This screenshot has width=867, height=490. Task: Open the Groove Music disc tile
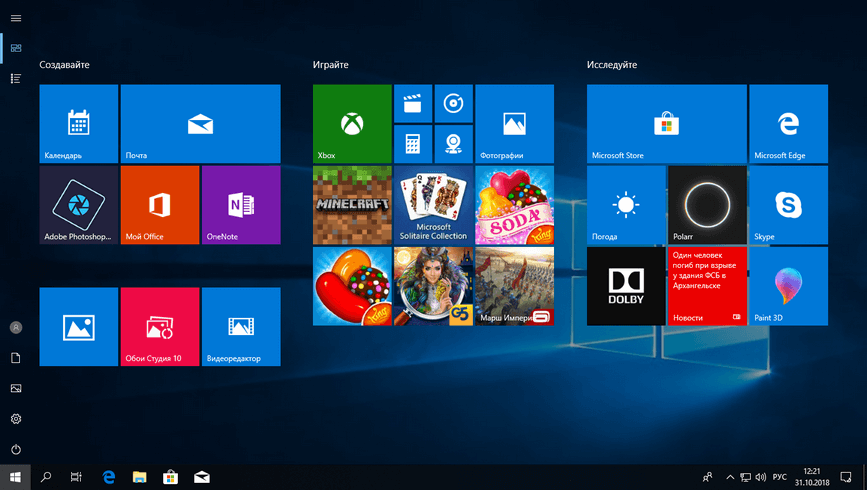click(453, 103)
